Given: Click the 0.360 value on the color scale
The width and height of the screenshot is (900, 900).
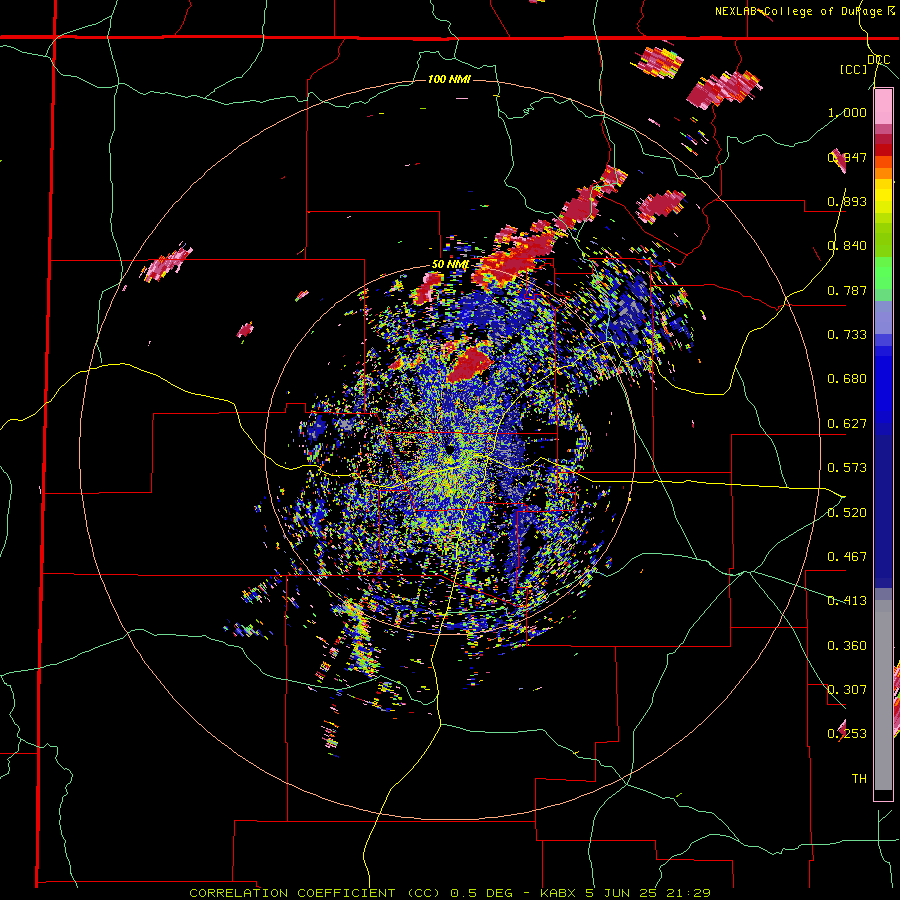Looking at the screenshot, I should click(x=847, y=646).
